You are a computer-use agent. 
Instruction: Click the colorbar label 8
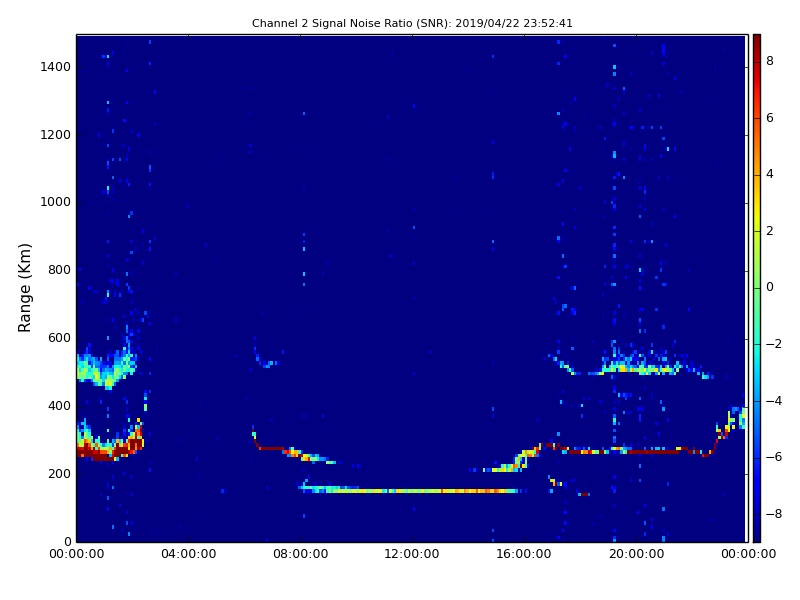[x=770, y=61]
